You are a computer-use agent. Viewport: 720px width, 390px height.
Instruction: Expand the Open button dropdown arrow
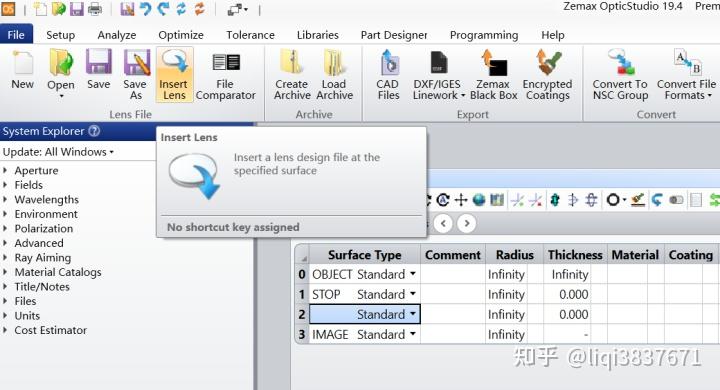pyautogui.click(x=61, y=96)
